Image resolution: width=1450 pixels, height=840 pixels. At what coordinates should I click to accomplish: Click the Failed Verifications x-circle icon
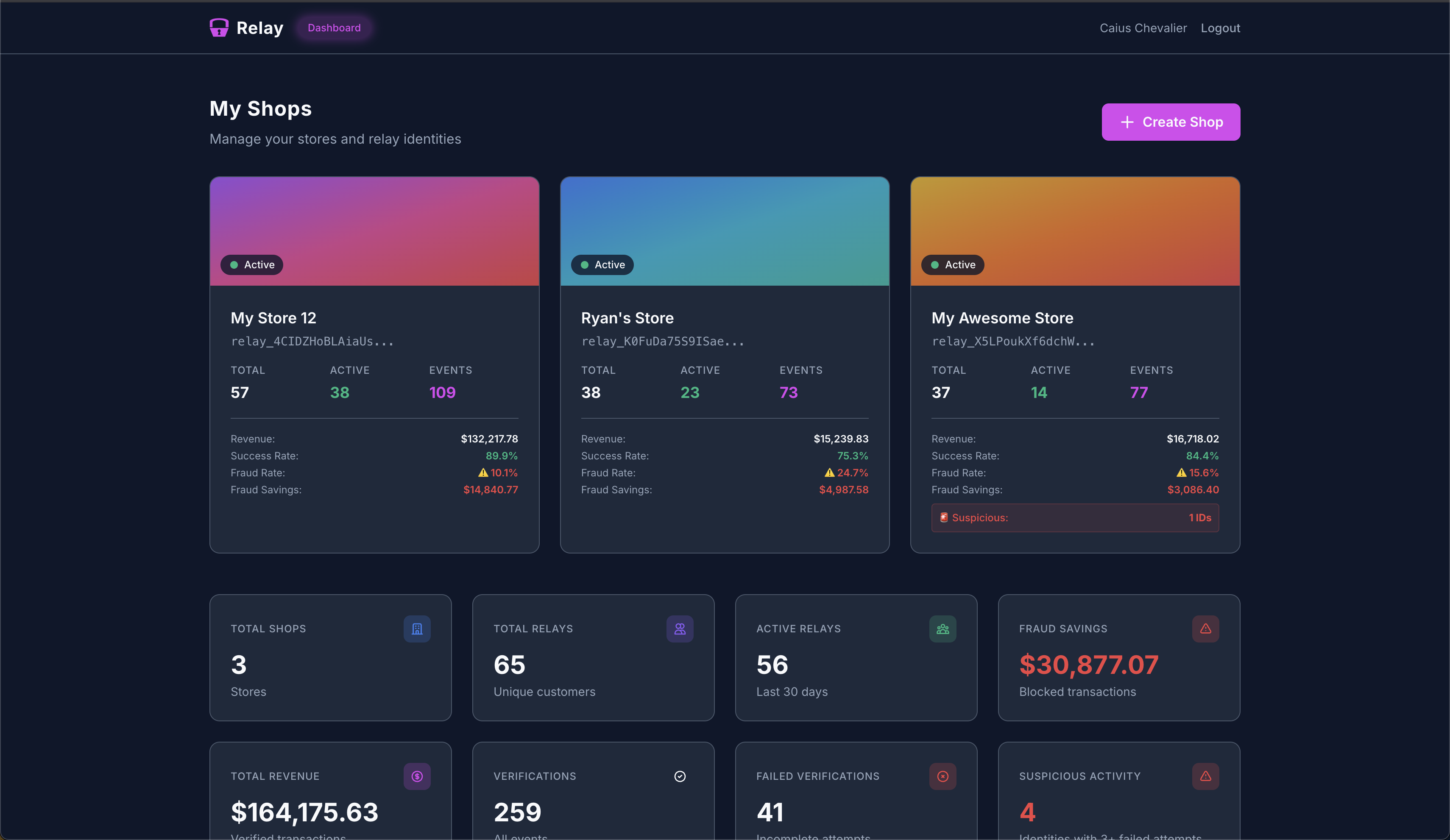pyautogui.click(x=942, y=776)
